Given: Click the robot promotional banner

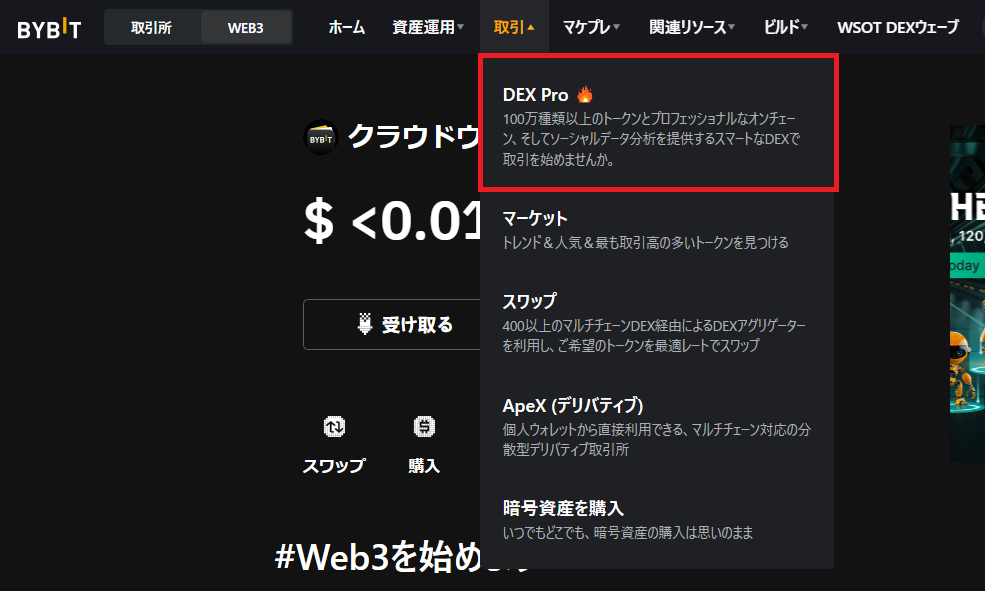Looking at the screenshot, I should coord(967,293).
